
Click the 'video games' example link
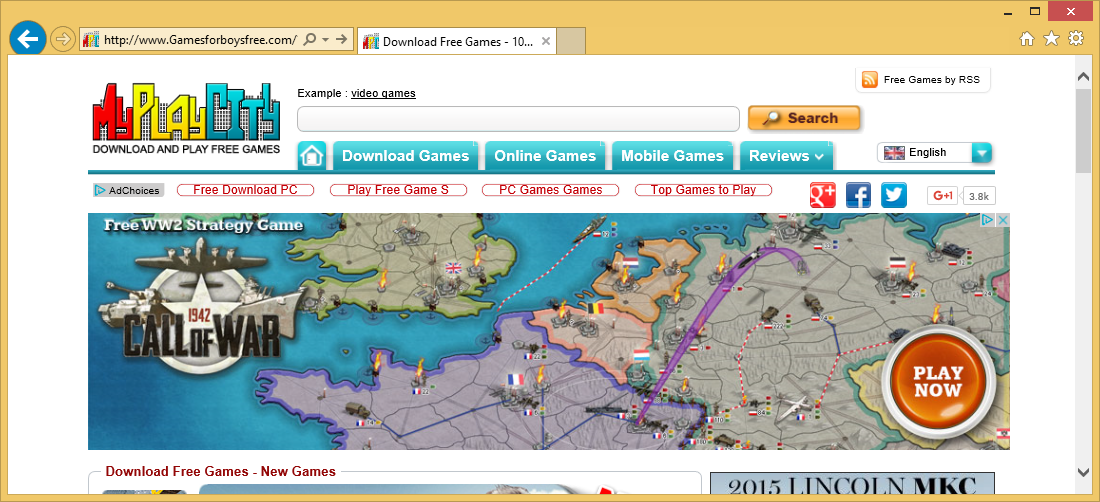(x=383, y=93)
